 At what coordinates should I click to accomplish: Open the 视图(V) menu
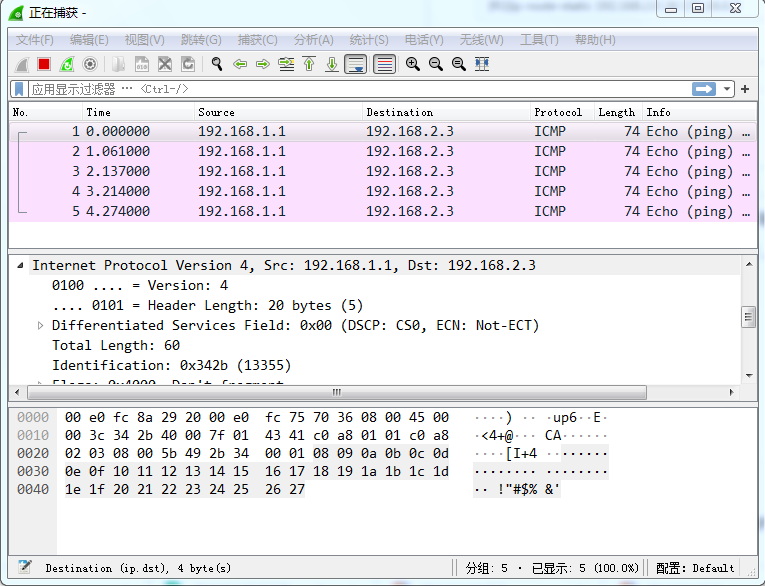(144, 40)
